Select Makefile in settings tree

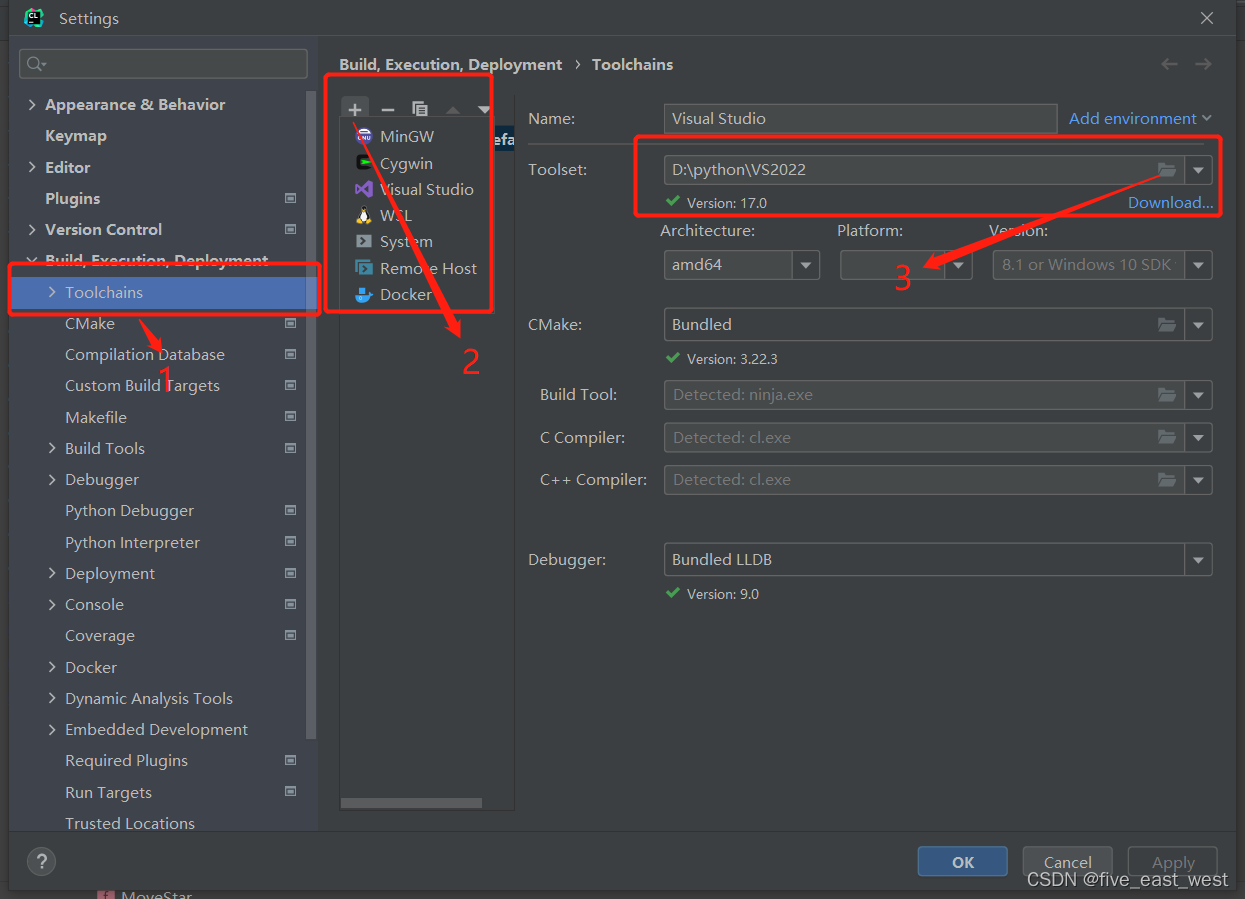click(96, 417)
